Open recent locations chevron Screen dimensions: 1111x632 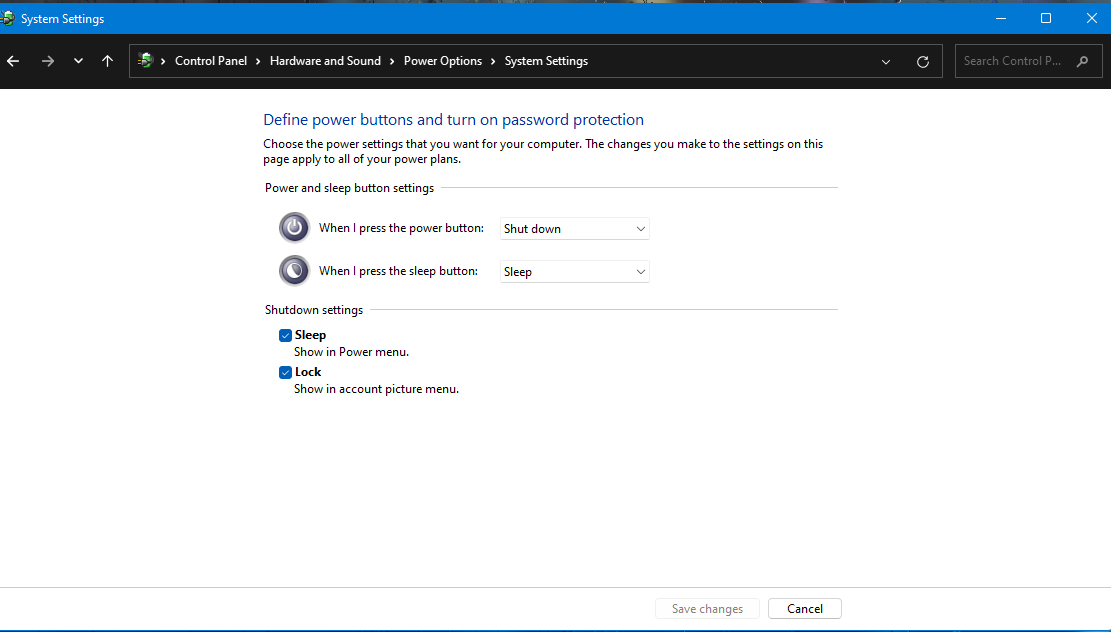coord(78,61)
